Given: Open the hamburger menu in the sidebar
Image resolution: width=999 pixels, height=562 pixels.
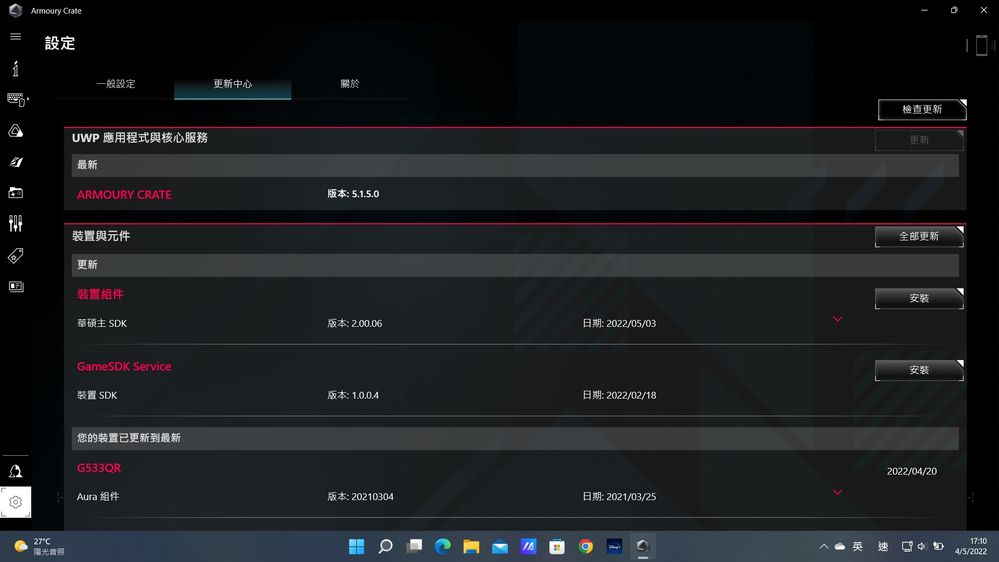Looking at the screenshot, I should [x=15, y=36].
